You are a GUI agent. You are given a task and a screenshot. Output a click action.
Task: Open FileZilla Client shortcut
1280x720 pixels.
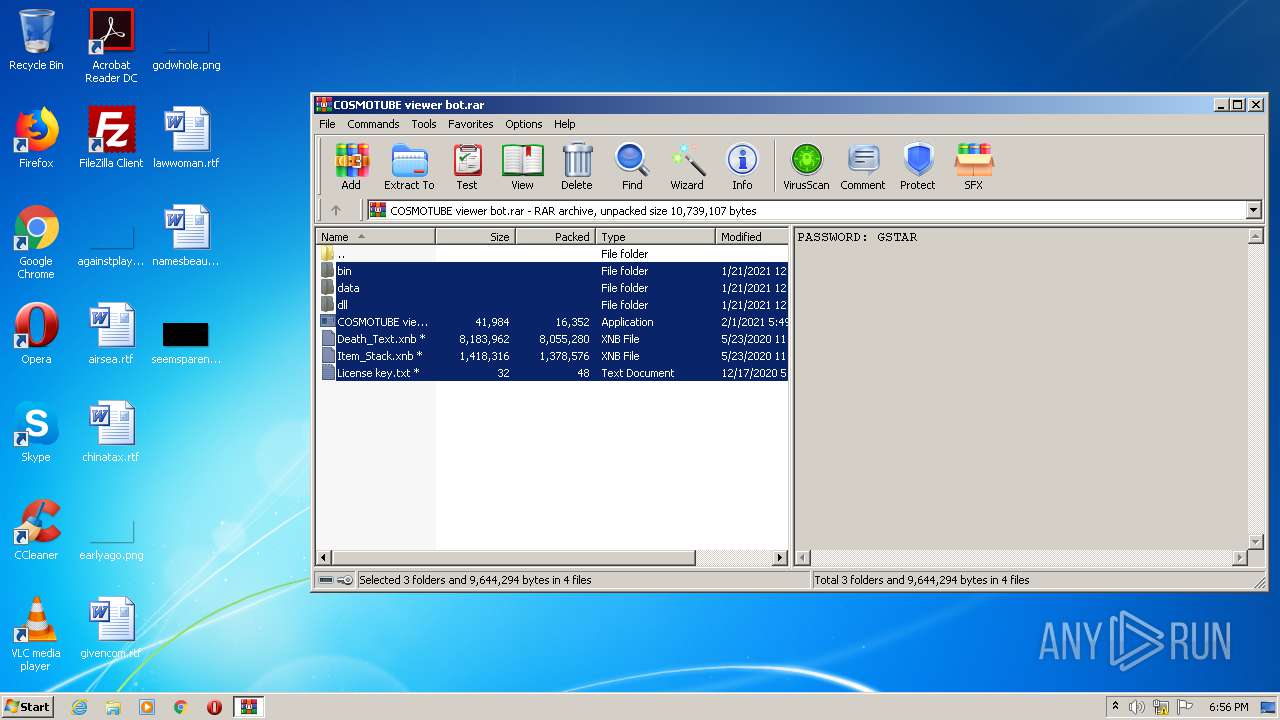coord(111,138)
